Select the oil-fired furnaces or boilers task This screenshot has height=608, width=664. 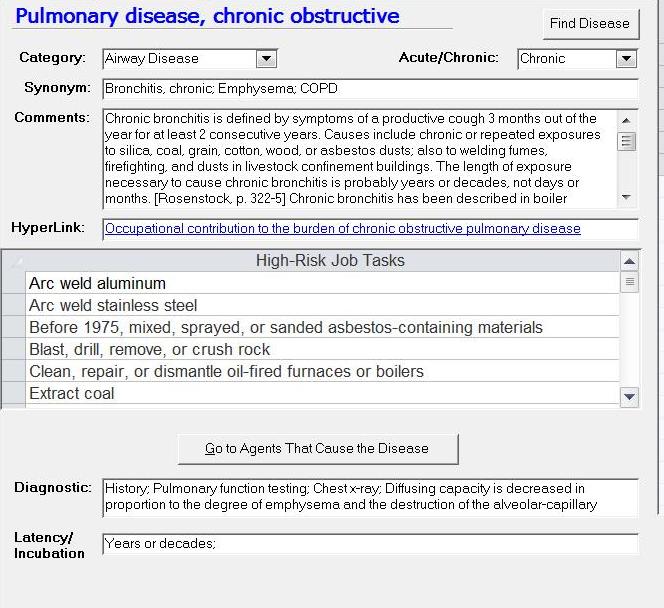[226, 372]
